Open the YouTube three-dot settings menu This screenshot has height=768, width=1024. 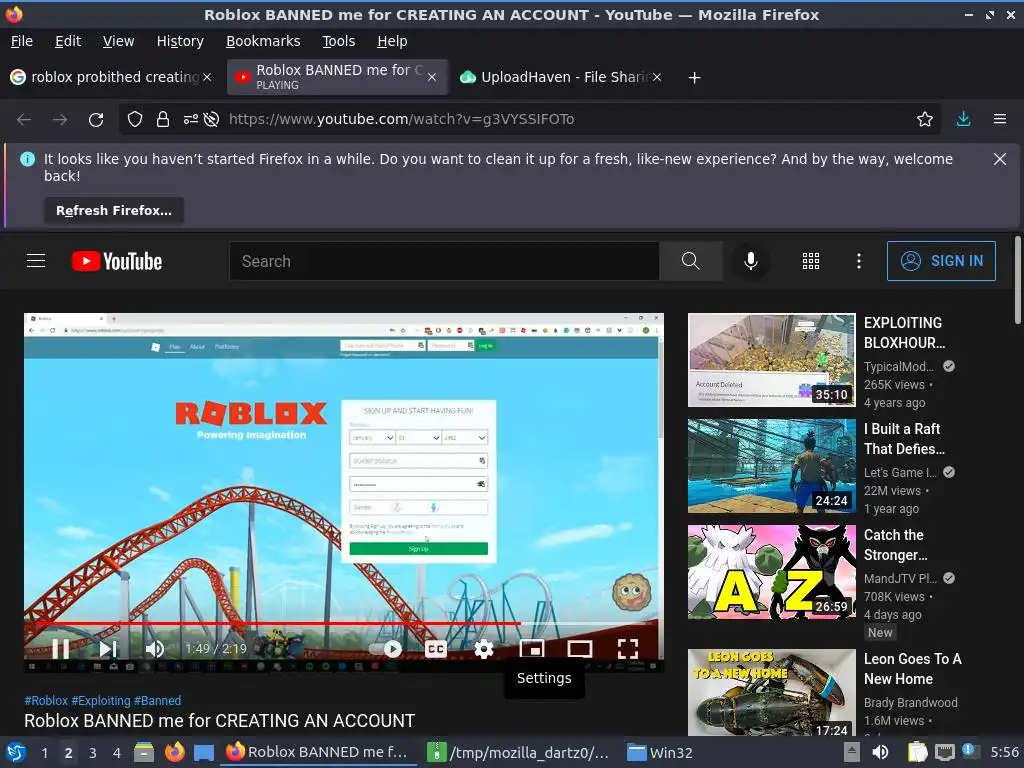click(859, 261)
